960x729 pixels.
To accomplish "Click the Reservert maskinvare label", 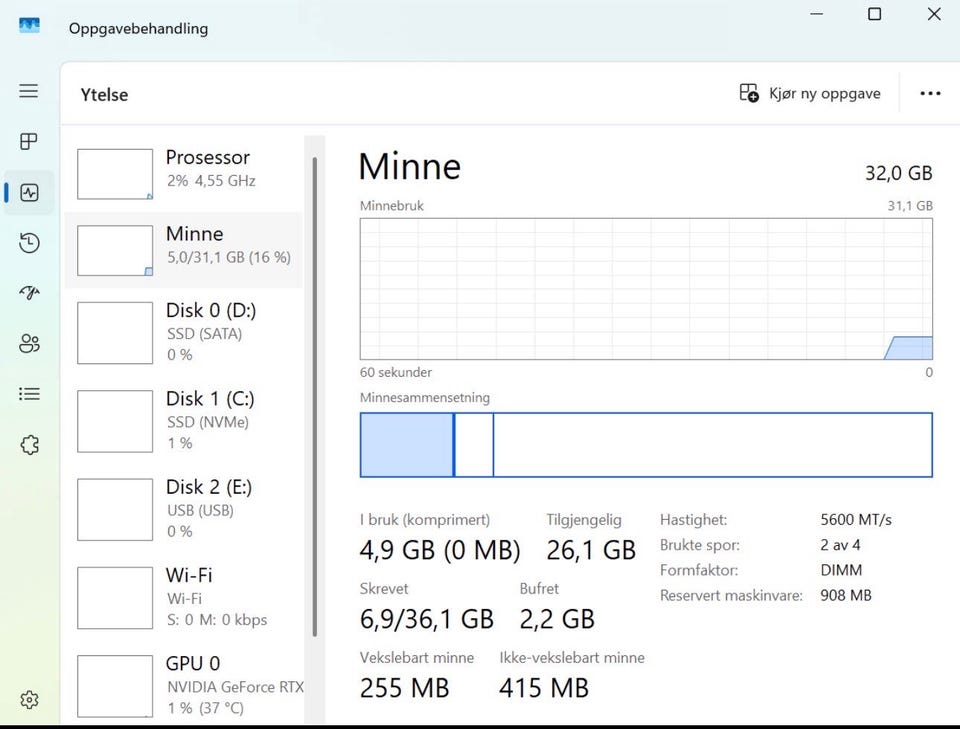I will coord(731,596).
